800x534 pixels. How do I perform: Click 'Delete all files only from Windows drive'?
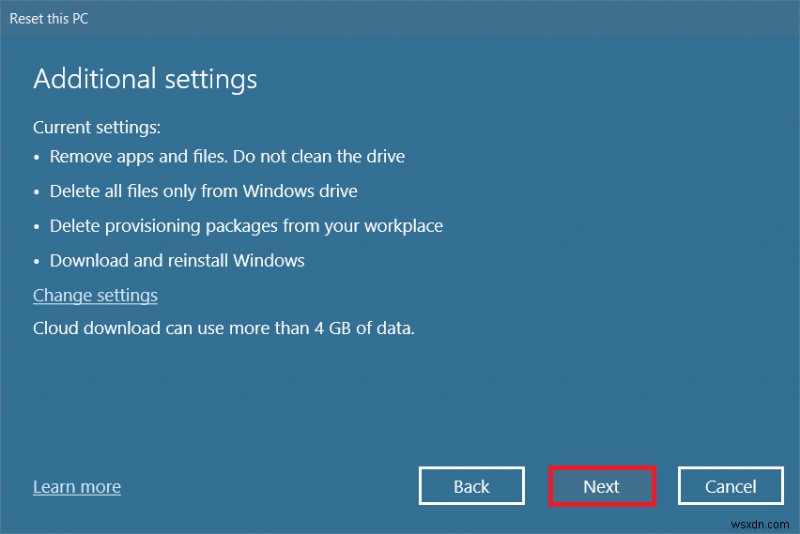pyautogui.click(x=204, y=191)
